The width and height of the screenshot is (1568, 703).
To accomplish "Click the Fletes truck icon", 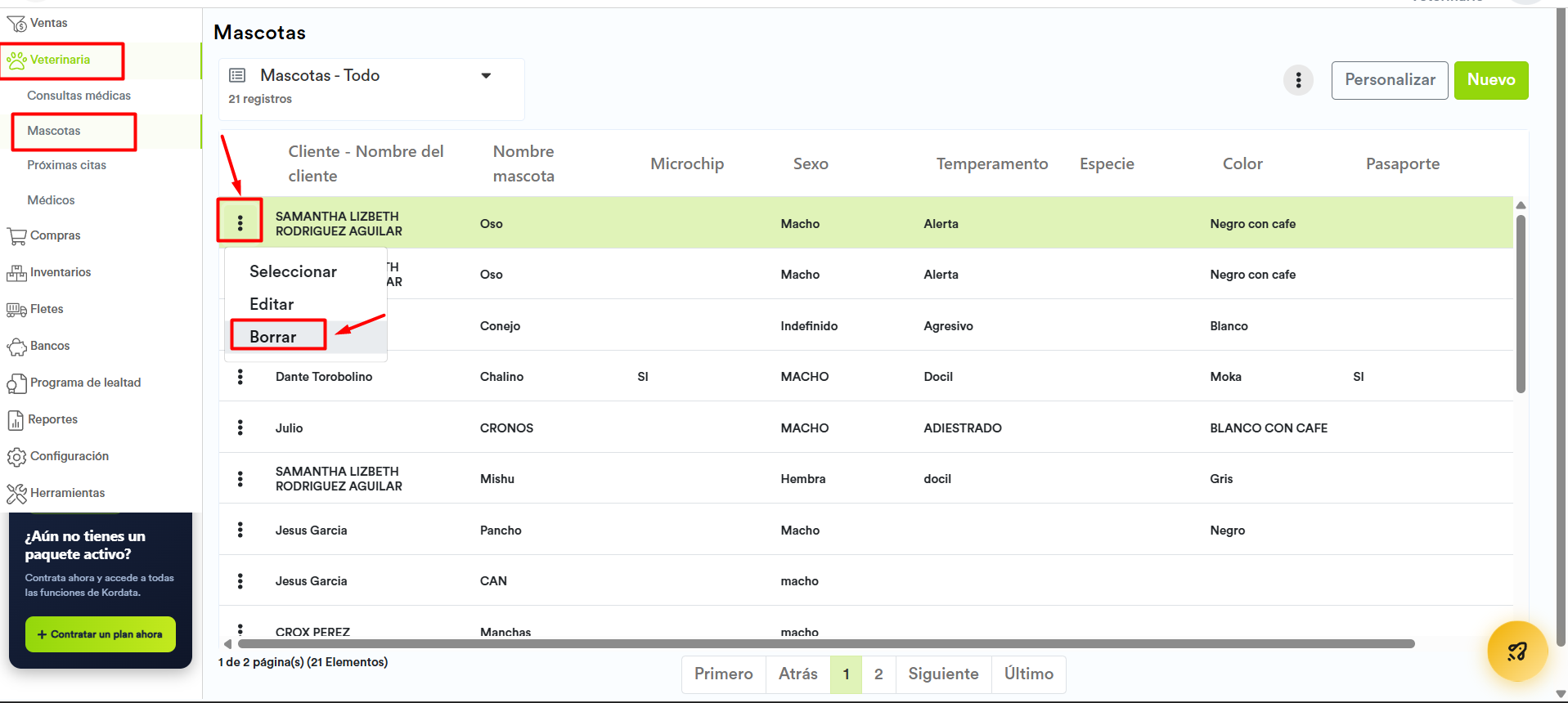I will 16,310.
